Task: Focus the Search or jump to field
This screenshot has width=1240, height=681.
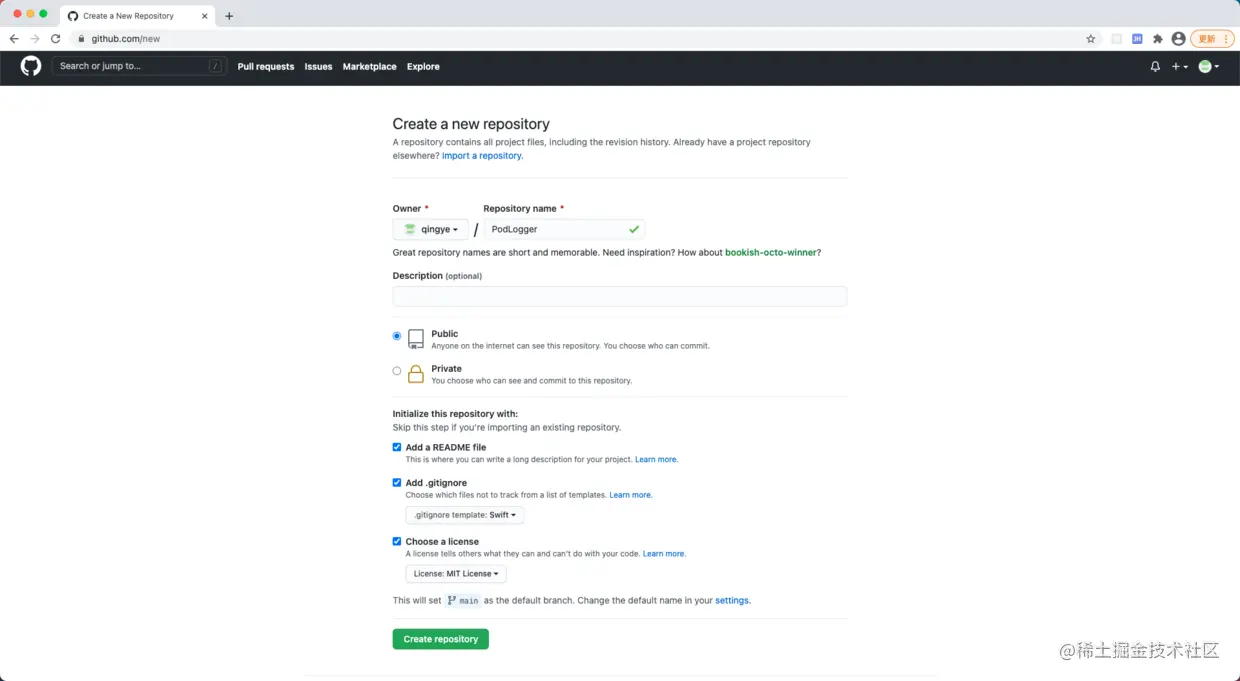Action: pyautogui.click(x=139, y=66)
